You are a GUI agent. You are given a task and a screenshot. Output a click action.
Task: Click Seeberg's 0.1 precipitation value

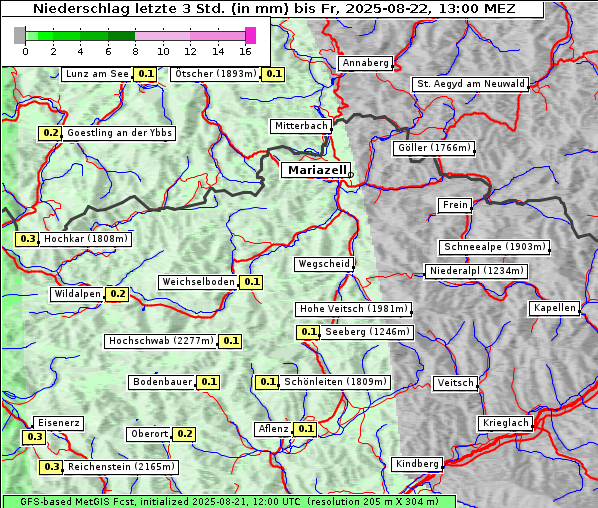[308, 332]
